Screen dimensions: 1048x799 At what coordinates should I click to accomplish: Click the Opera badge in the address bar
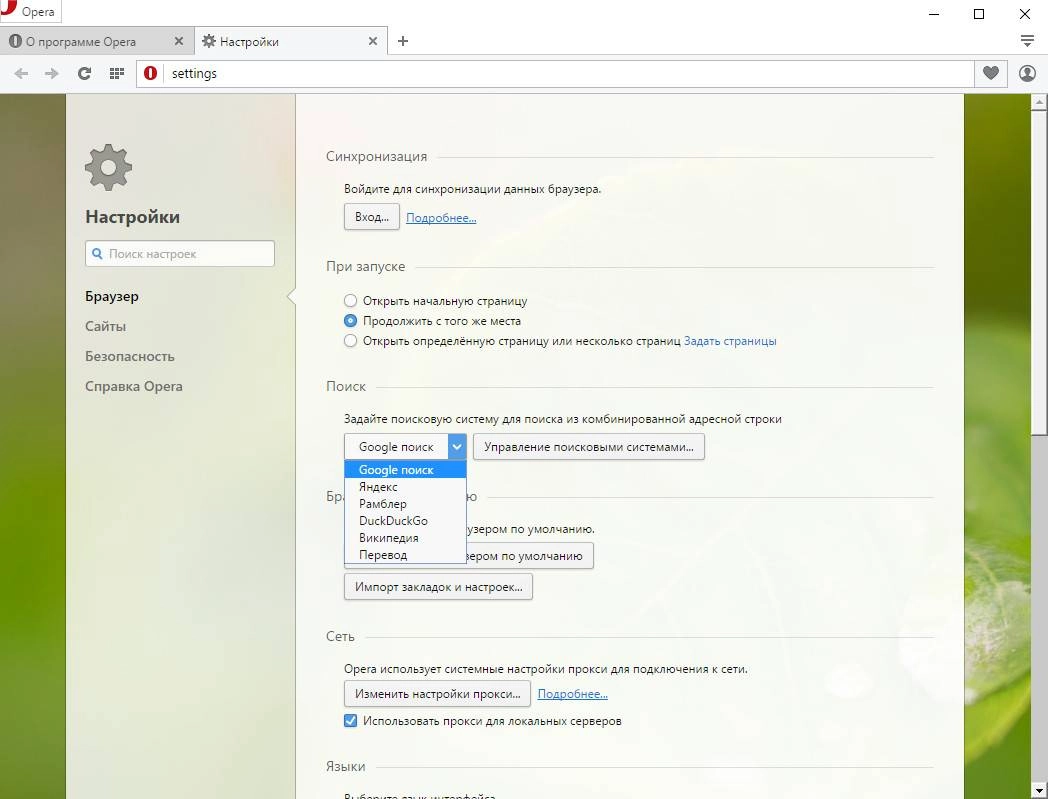click(x=150, y=74)
